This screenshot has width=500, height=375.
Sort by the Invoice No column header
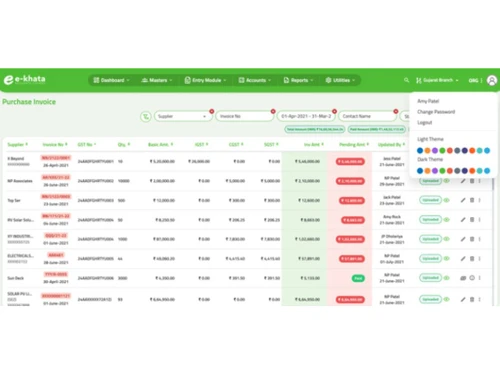pos(55,144)
